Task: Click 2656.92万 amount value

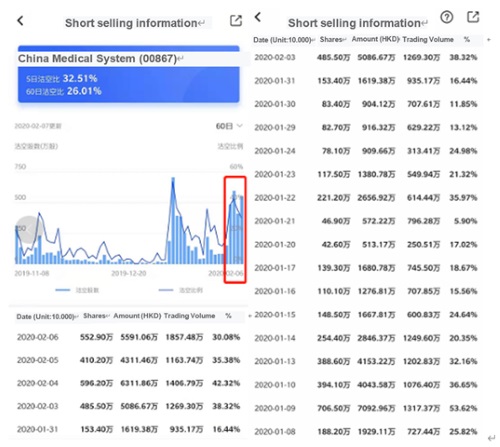Action: (376, 198)
